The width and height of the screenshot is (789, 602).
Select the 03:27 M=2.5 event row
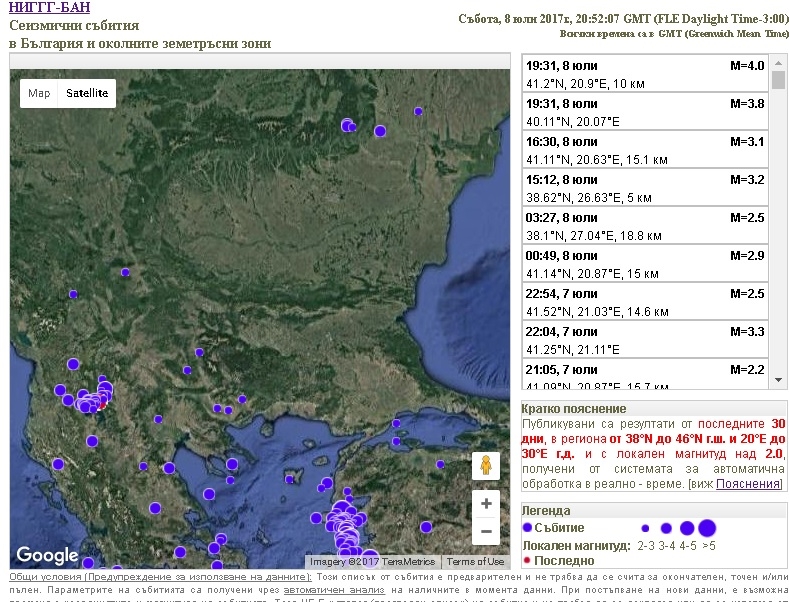(x=645, y=225)
